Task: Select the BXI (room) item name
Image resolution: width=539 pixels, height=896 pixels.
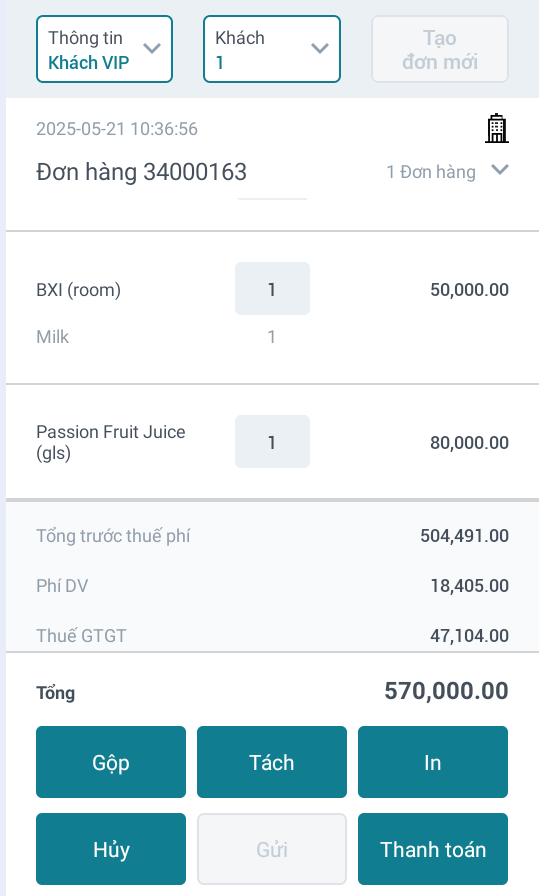Action: pyautogui.click(x=78, y=290)
